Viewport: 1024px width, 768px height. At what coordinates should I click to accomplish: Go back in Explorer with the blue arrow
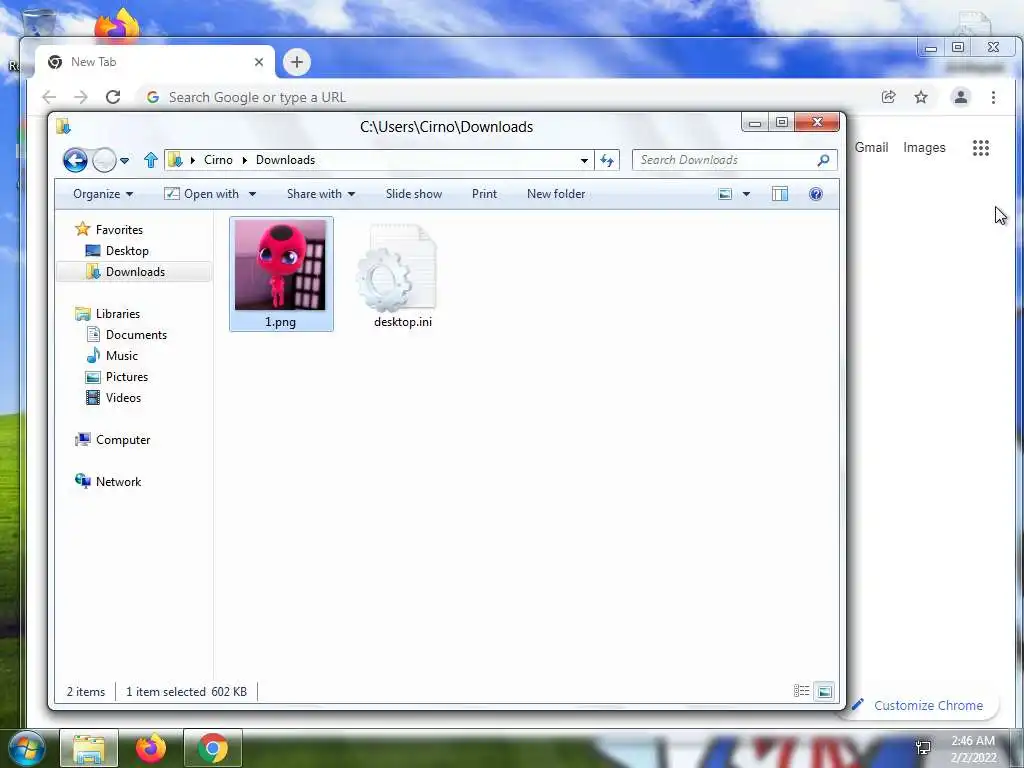[75, 160]
